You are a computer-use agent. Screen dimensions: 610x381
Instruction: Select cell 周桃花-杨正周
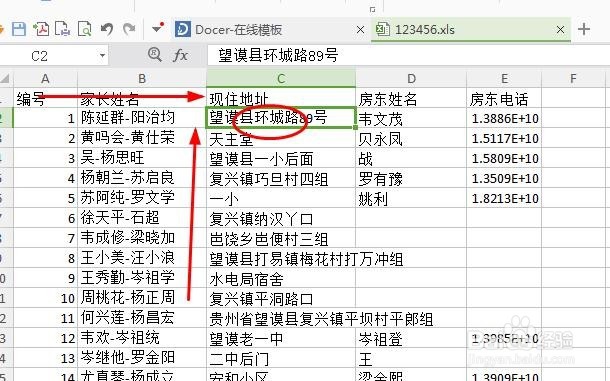[142, 298]
